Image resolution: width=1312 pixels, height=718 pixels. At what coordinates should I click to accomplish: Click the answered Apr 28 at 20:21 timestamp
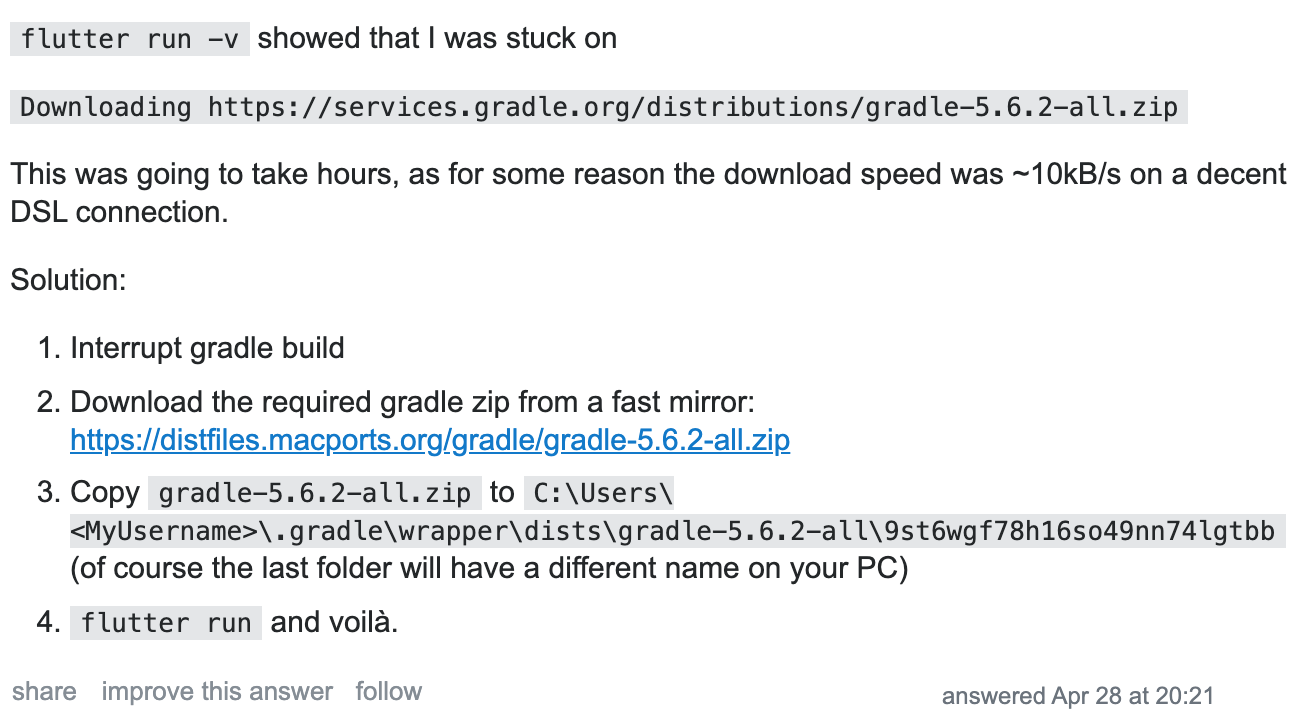[x=1078, y=696]
